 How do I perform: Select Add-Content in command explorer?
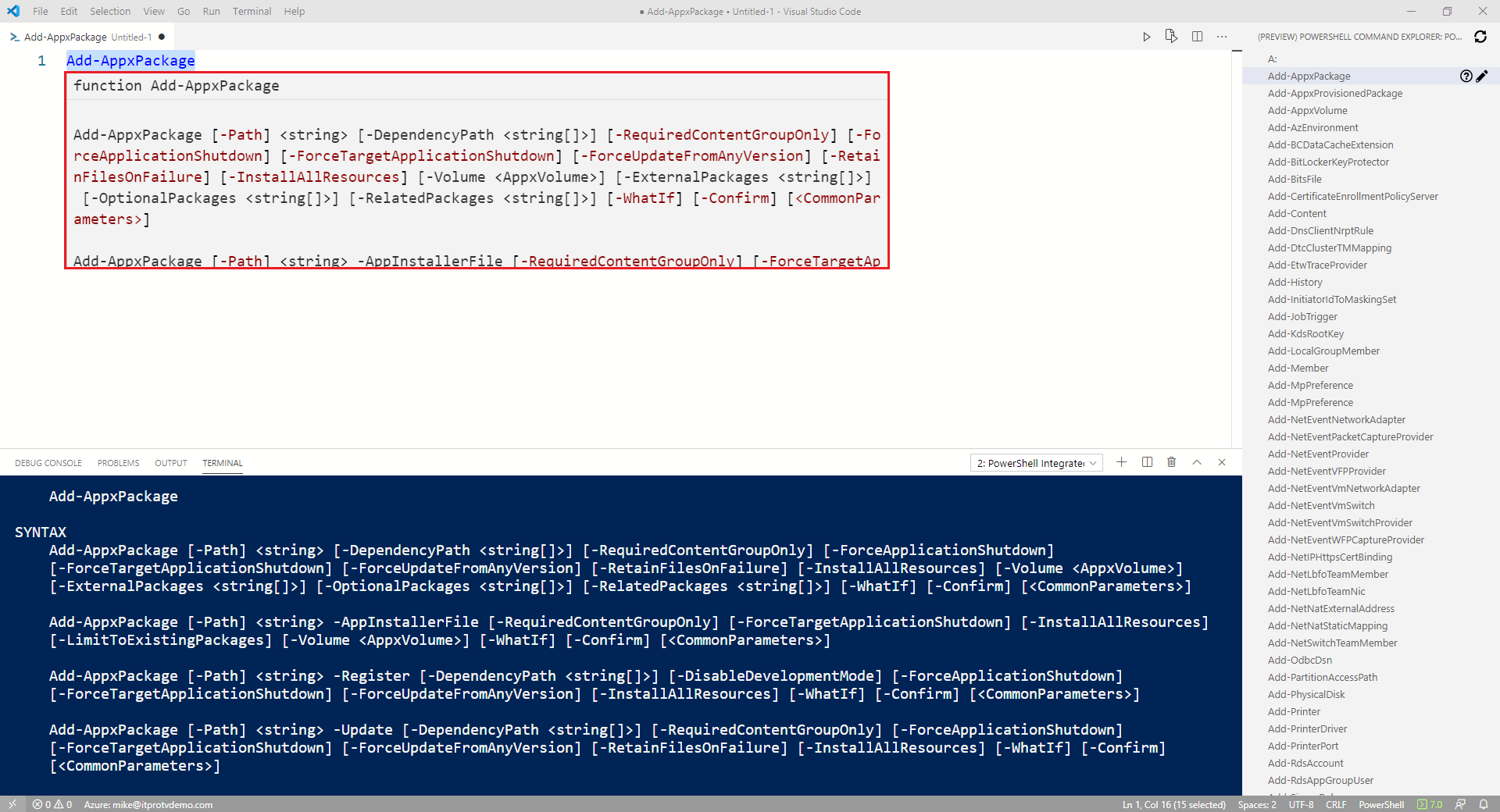pyautogui.click(x=1297, y=213)
